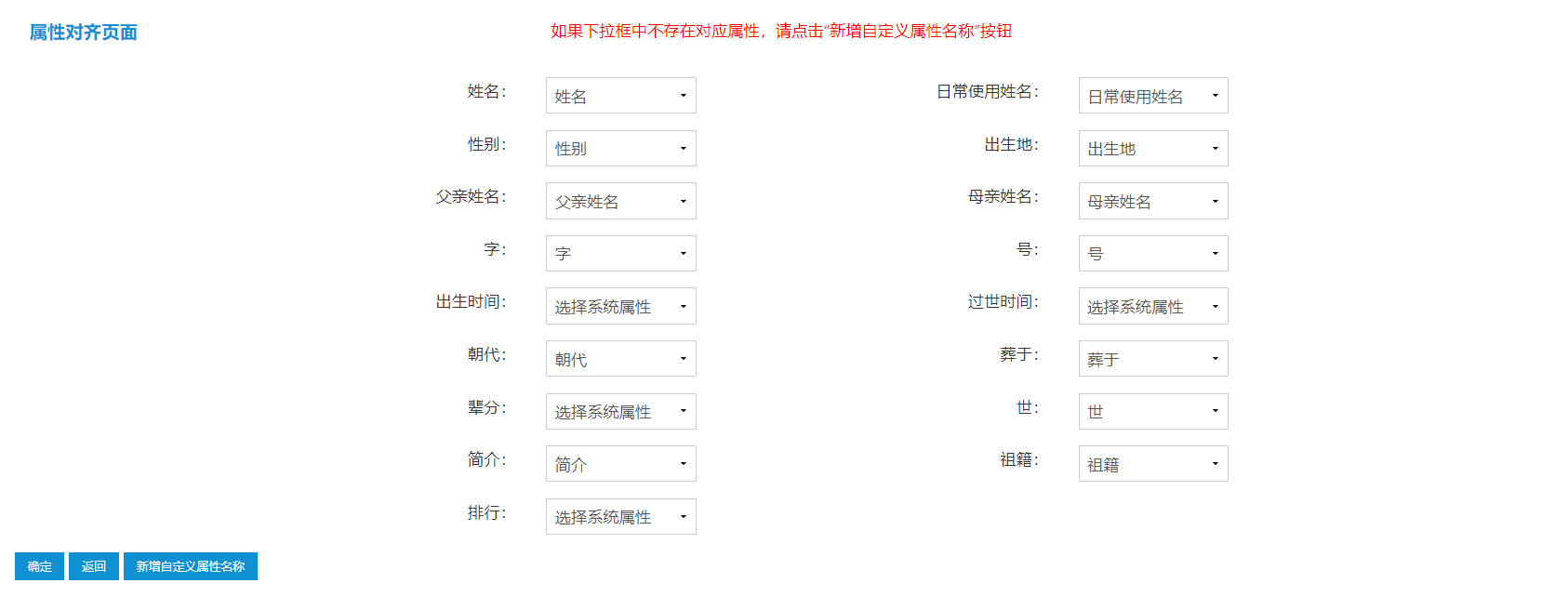Open the 祖籍 dropdown
Viewport: 1568px width, 610px height.
point(1153,464)
